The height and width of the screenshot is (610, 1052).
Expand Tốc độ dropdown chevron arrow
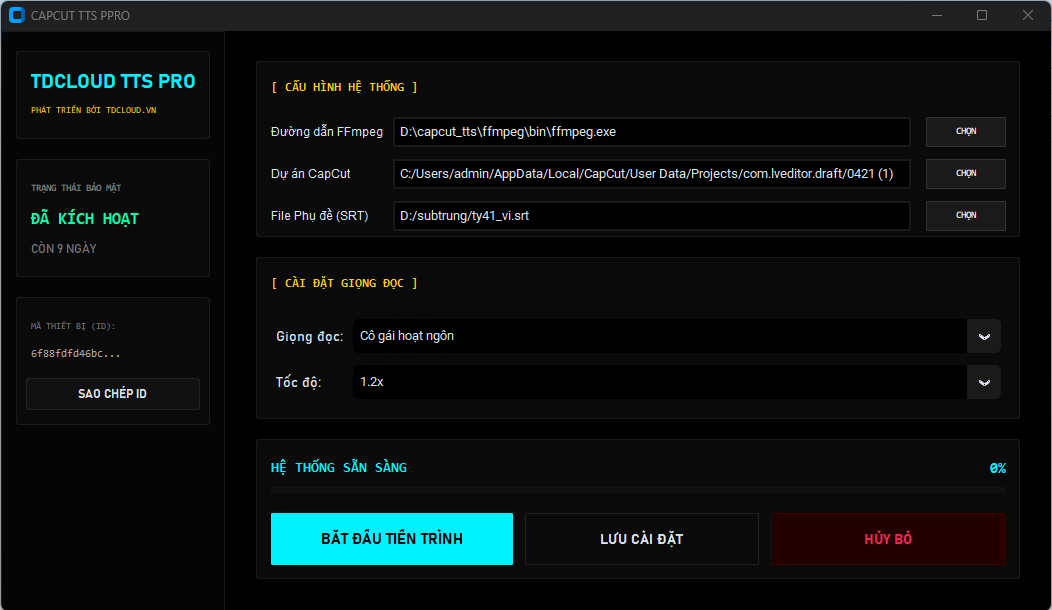click(984, 382)
